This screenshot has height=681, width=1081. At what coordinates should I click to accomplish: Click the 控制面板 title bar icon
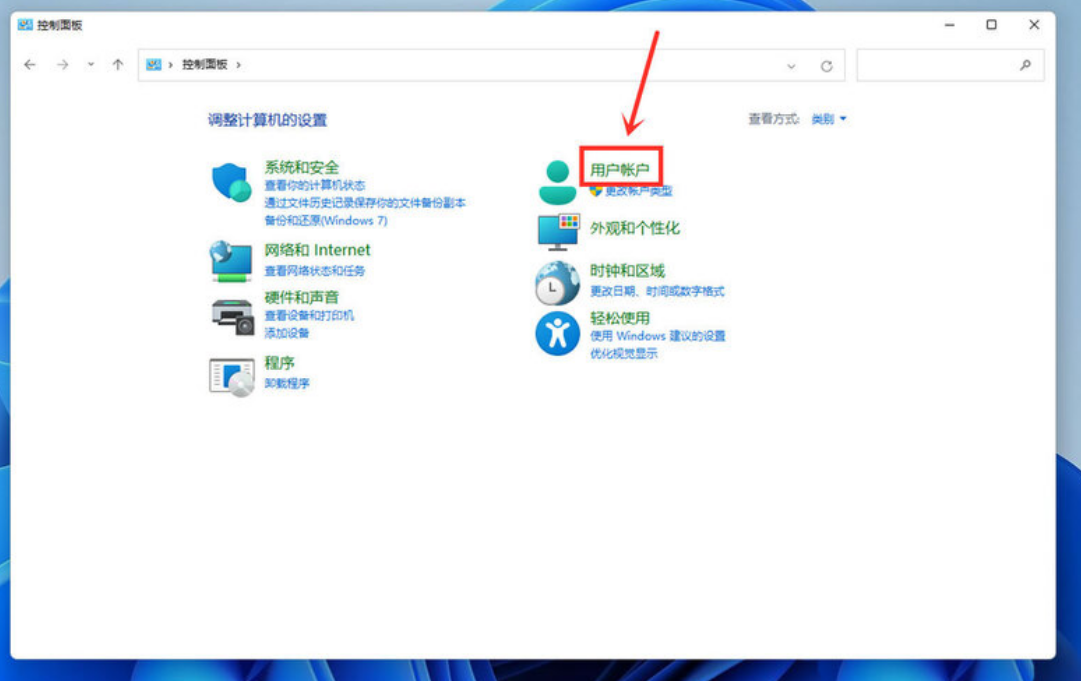pos(25,25)
